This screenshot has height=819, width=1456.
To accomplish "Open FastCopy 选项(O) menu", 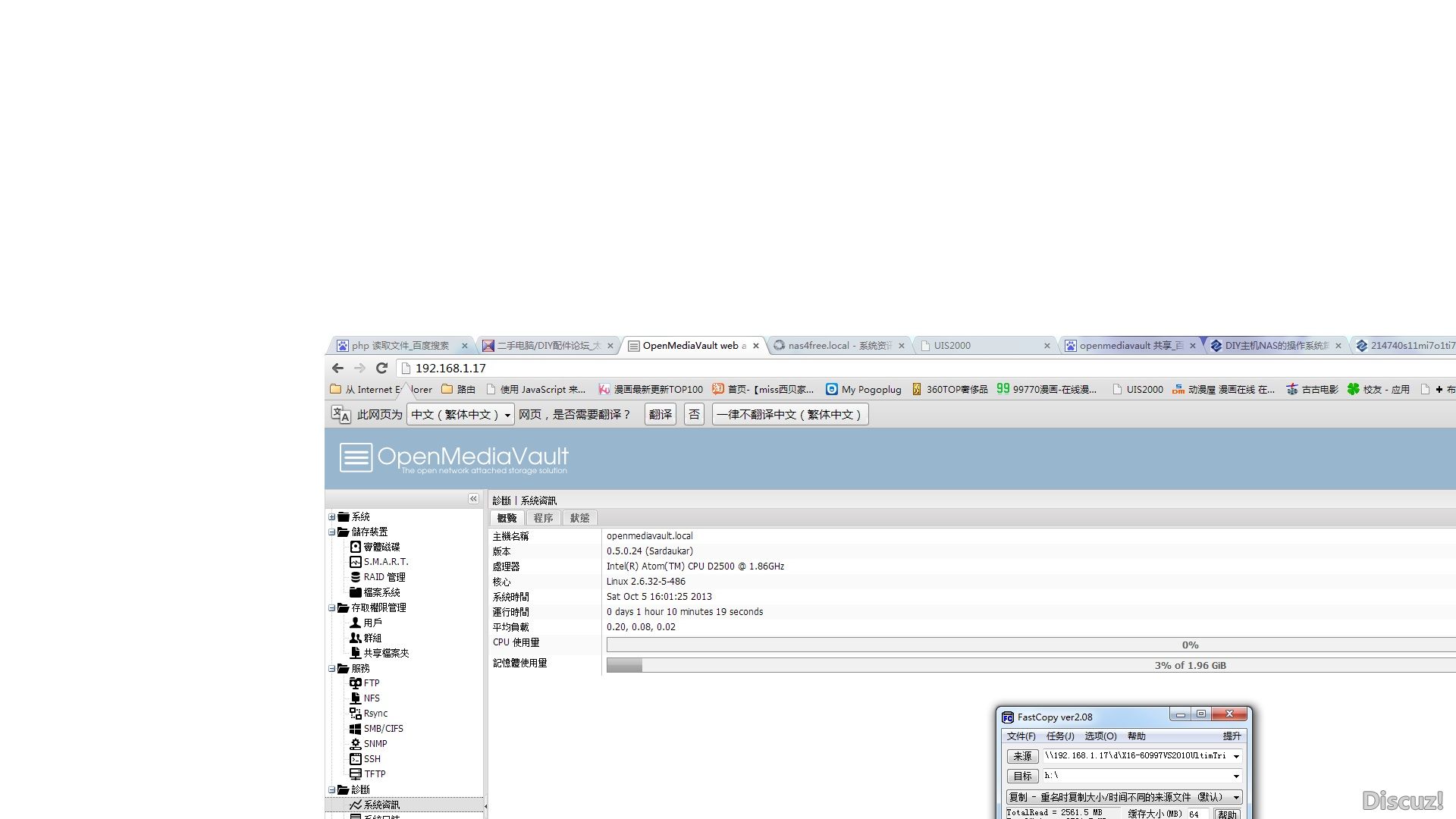I will [1100, 736].
